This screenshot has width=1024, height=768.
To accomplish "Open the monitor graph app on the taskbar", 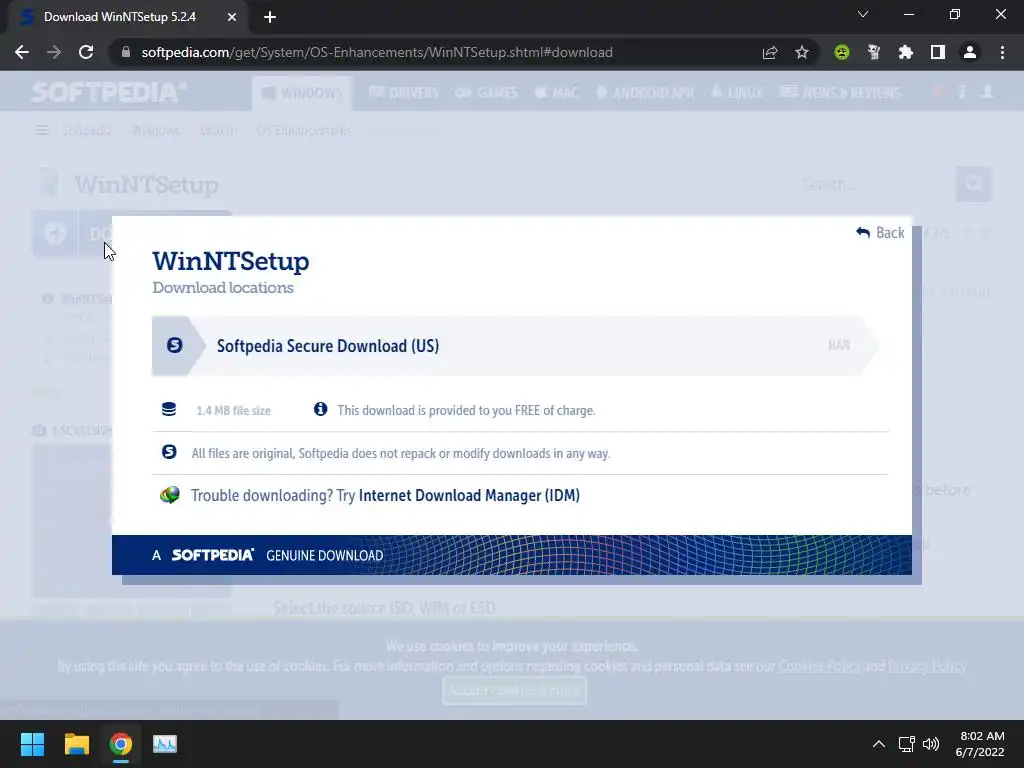I will (x=165, y=744).
